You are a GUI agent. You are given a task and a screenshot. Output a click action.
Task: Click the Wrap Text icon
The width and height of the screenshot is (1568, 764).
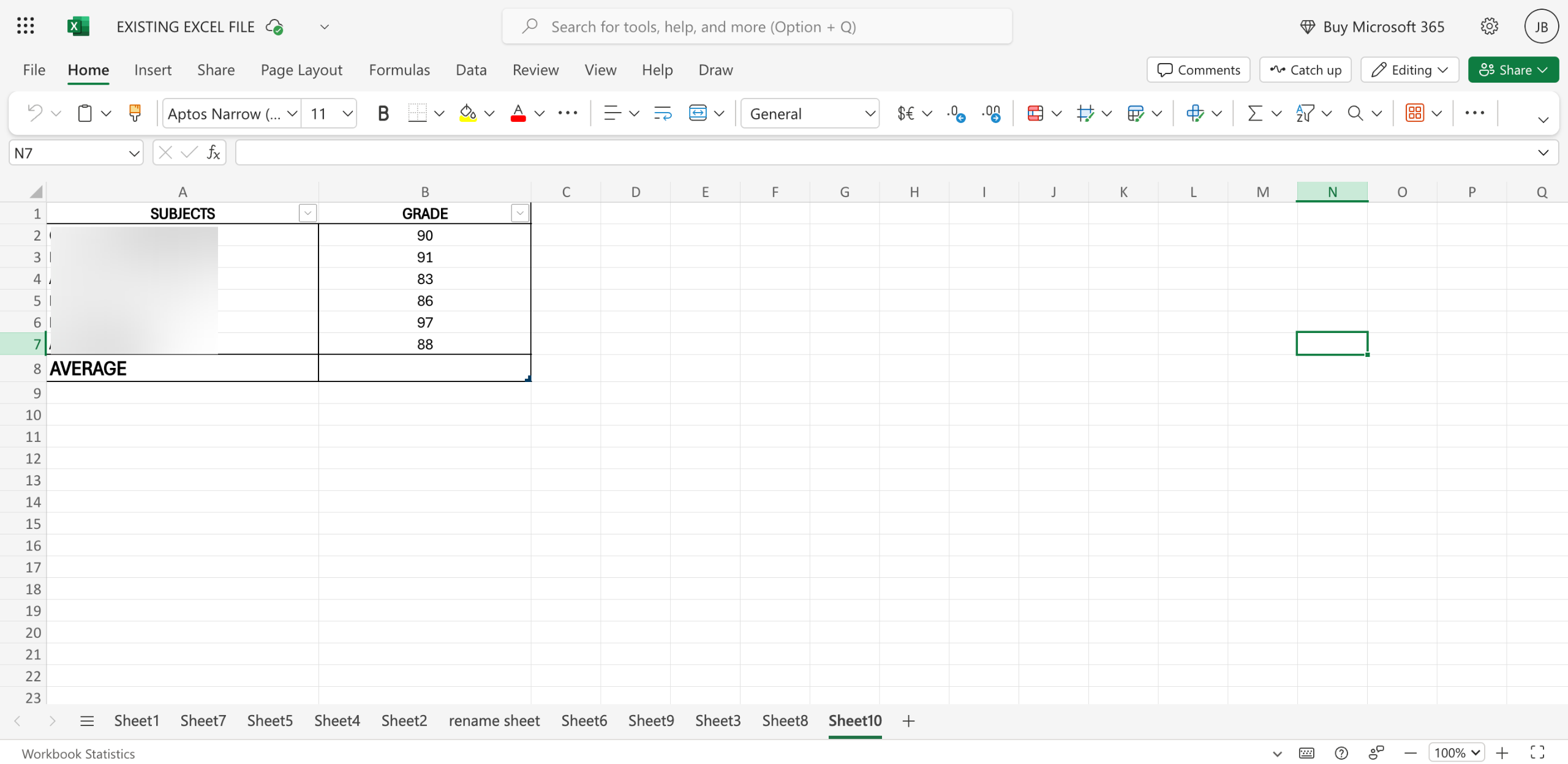pyautogui.click(x=663, y=113)
